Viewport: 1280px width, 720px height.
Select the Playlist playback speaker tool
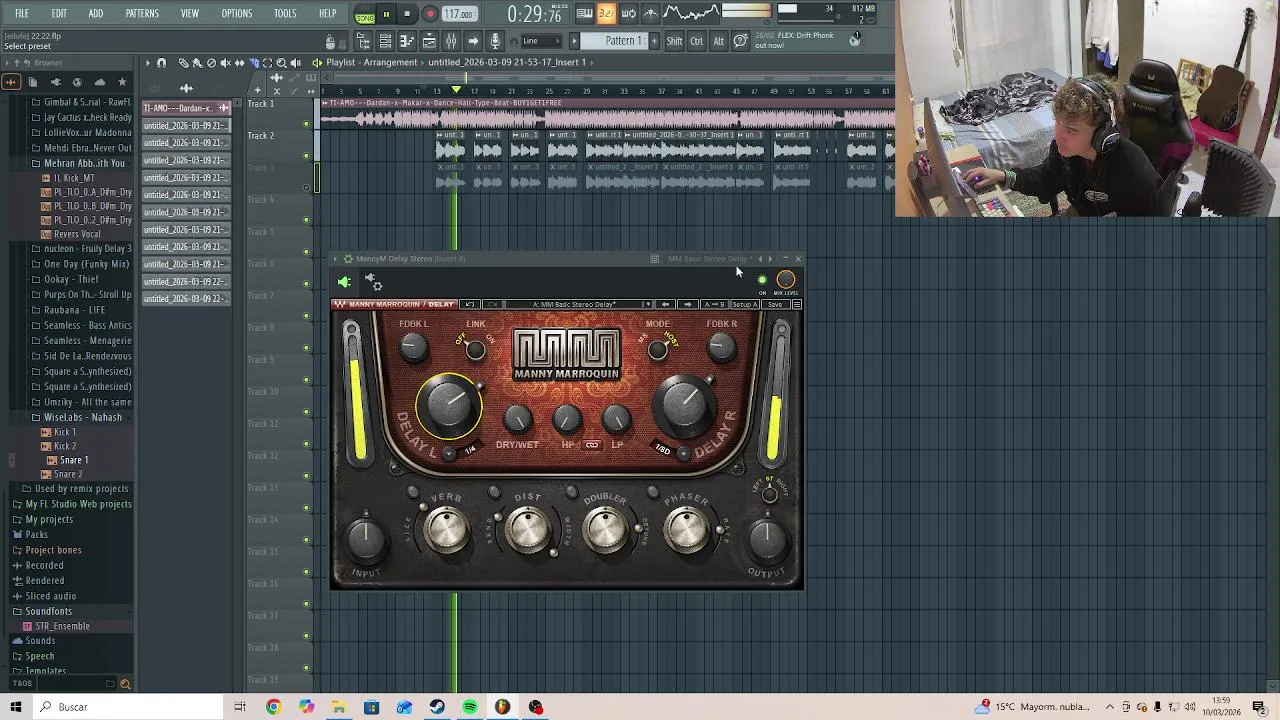coord(295,63)
